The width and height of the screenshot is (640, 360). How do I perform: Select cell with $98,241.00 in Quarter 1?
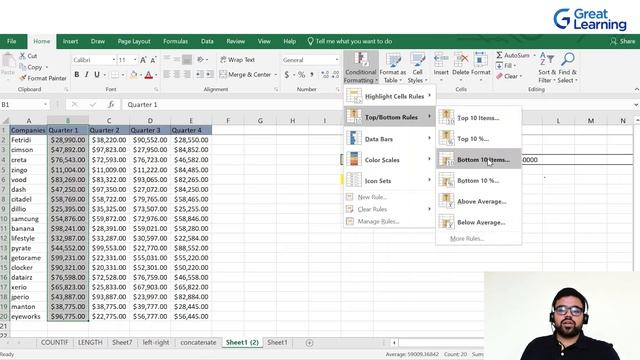click(x=68, y=229)
